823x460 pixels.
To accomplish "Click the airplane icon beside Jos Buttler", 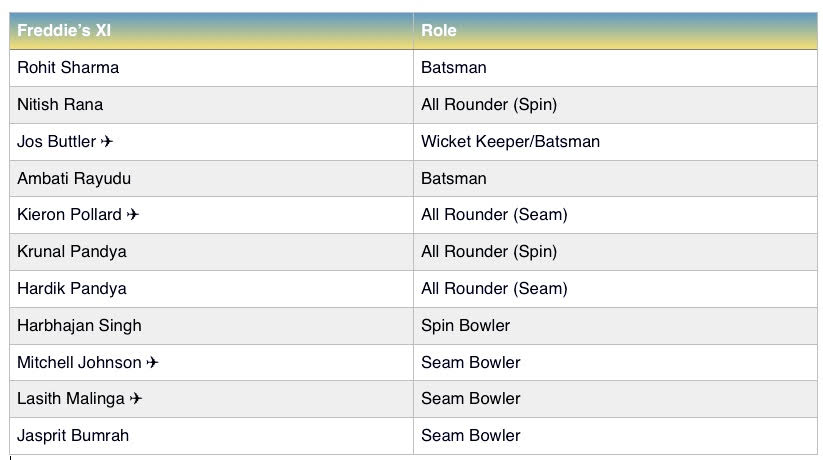I will point(107,141).
